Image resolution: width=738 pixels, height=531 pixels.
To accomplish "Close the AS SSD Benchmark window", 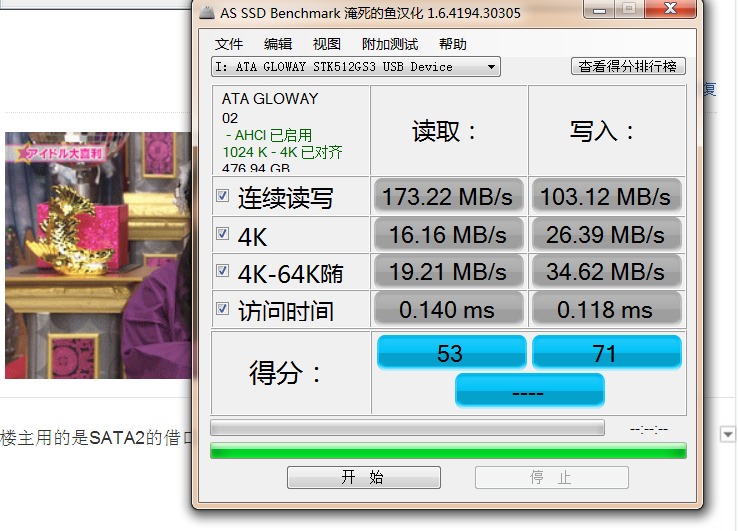I will pos(670,8).
